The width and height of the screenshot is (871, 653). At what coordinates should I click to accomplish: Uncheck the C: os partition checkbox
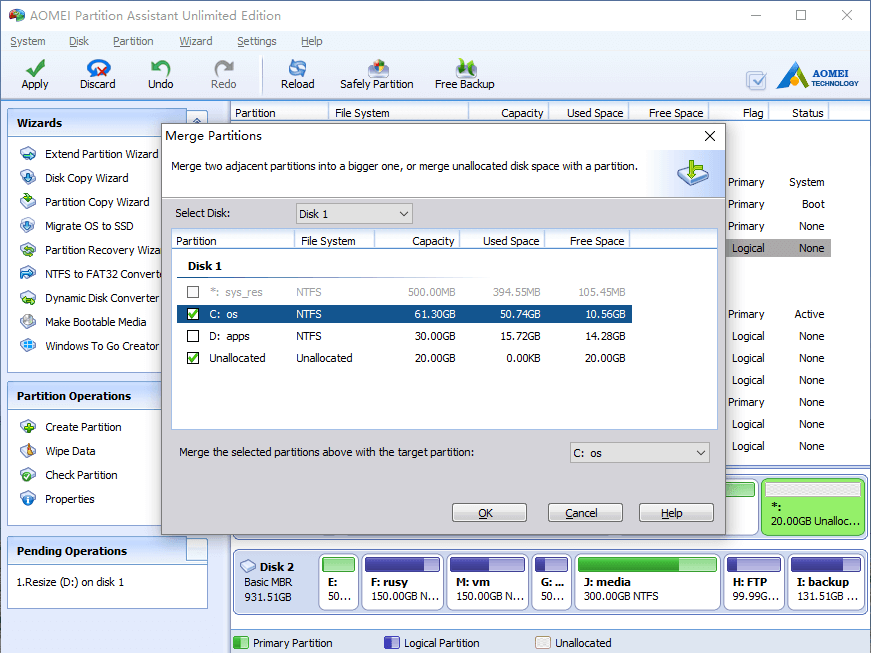pos(193,314)
